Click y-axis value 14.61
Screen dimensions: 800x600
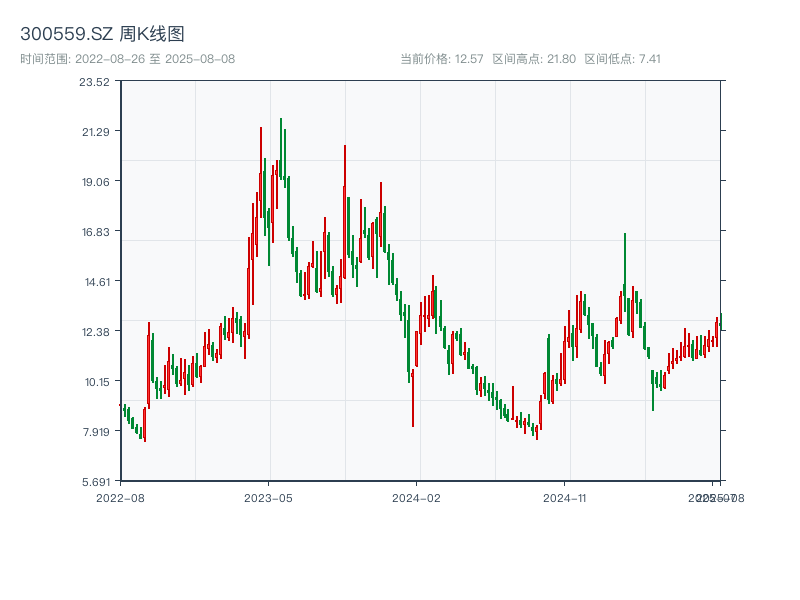point(97,282)
